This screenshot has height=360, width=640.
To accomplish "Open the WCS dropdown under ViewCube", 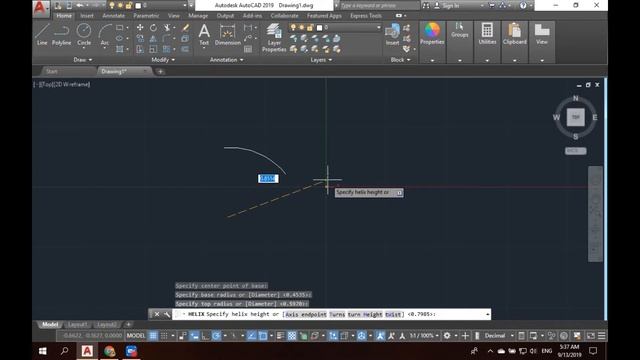I will (576, 151).
